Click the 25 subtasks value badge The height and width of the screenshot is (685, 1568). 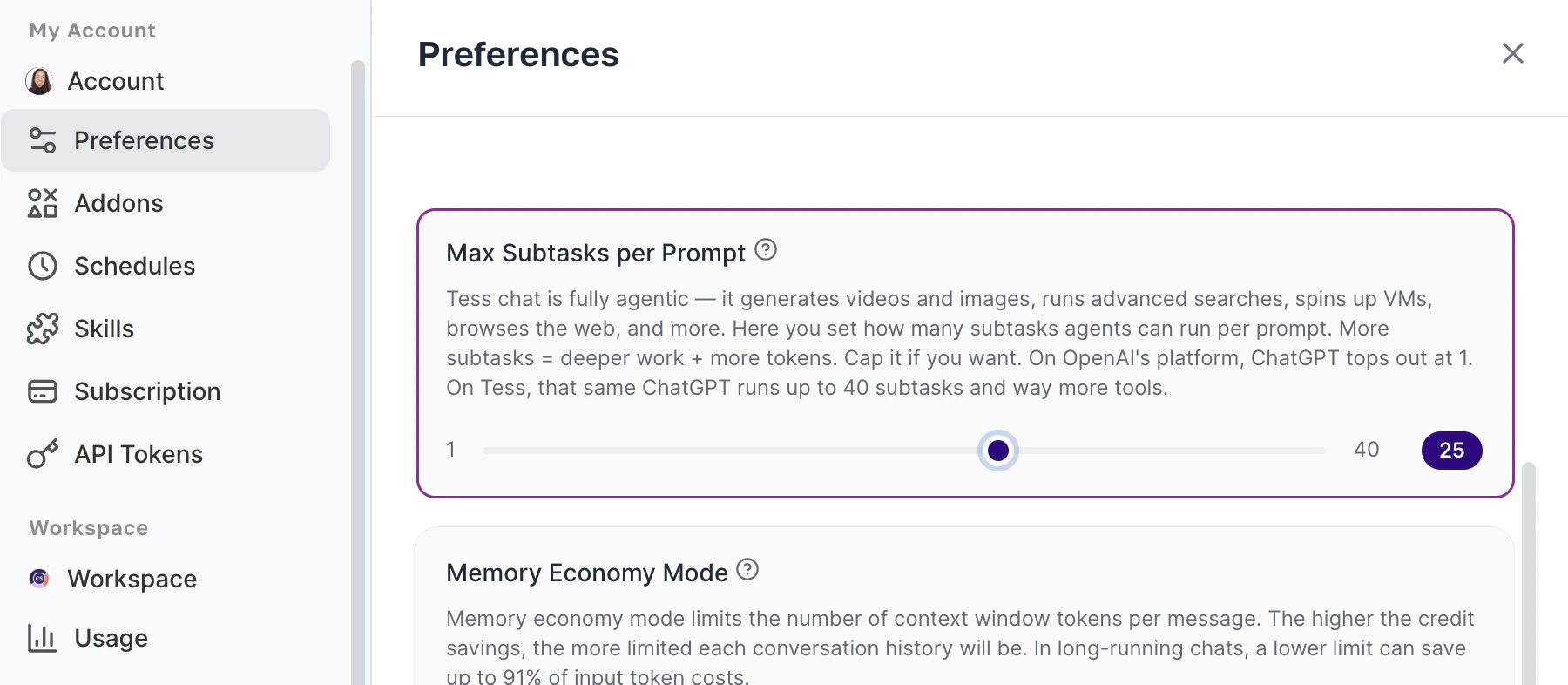(1451, 451)
